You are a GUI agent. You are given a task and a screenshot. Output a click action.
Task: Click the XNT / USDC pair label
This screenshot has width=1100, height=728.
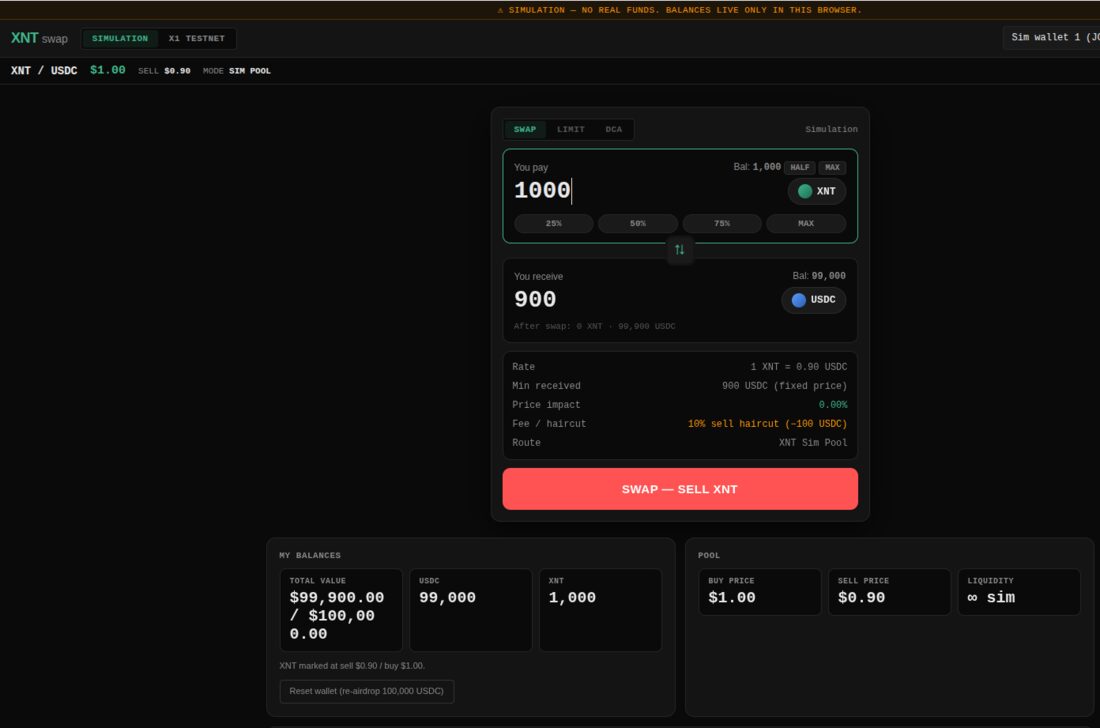[43, 71]
